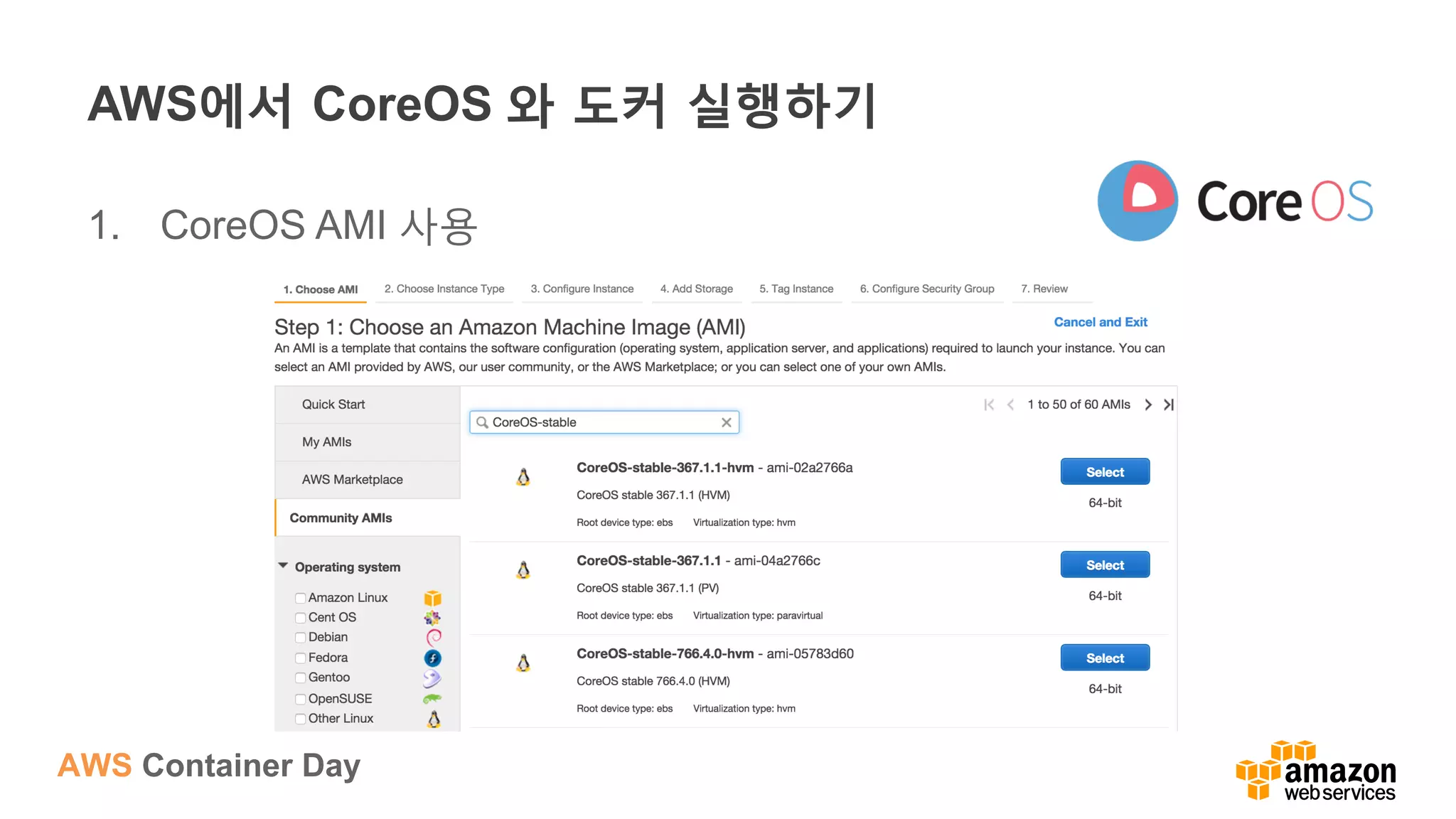The image size is (1456, 819).
Task: Go to 4. Add Storage tab
Action: point(697,289)
